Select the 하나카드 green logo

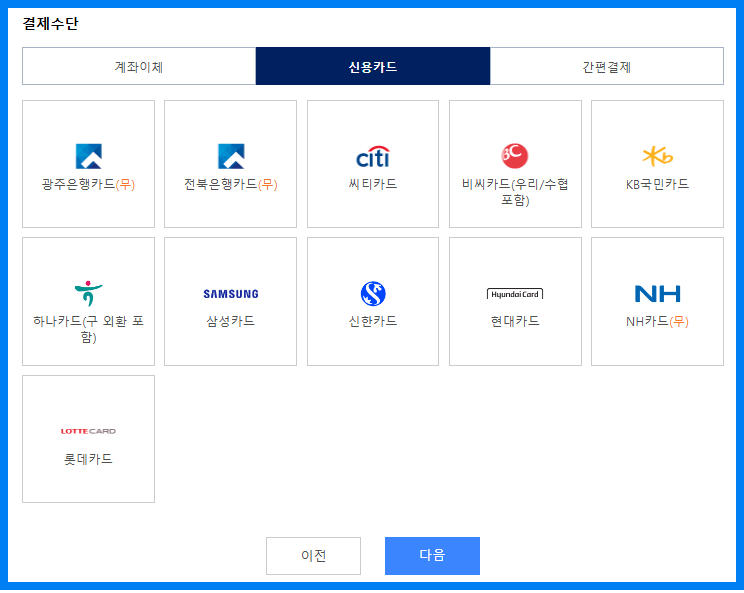89,293
